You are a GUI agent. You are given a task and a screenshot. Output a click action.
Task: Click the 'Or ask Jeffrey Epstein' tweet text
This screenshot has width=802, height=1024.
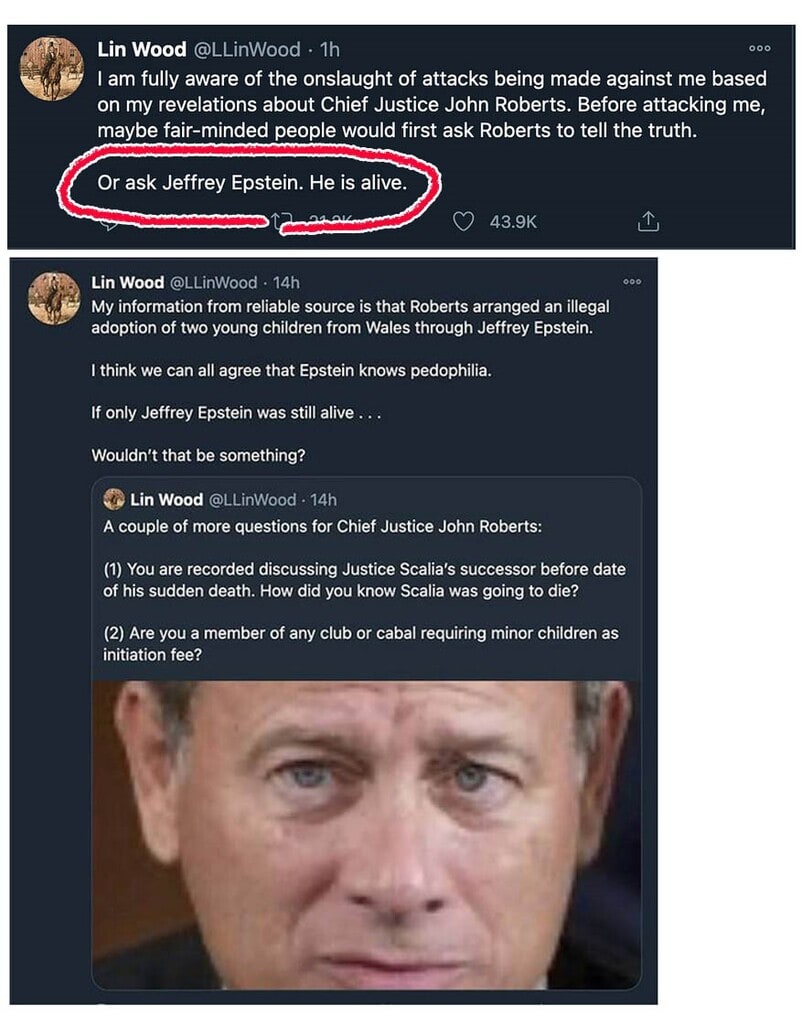252,182
